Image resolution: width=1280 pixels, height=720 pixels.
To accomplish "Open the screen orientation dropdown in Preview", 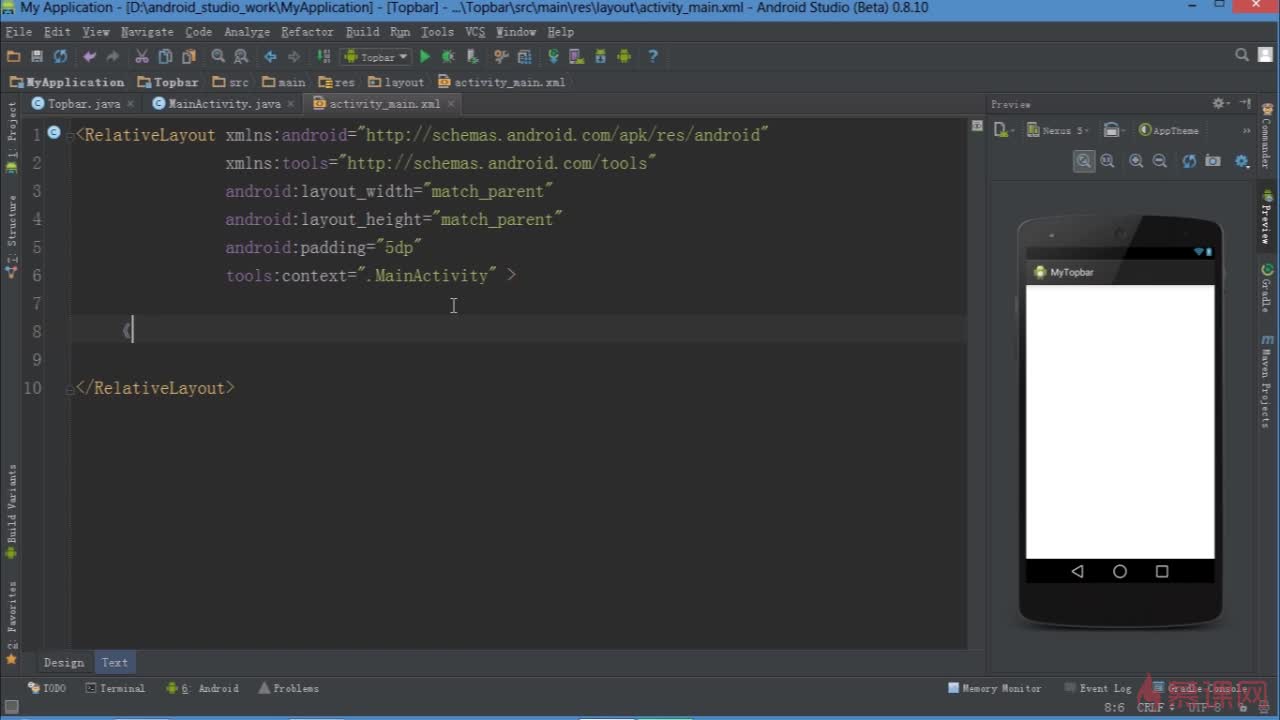I will coord(1113,130).
